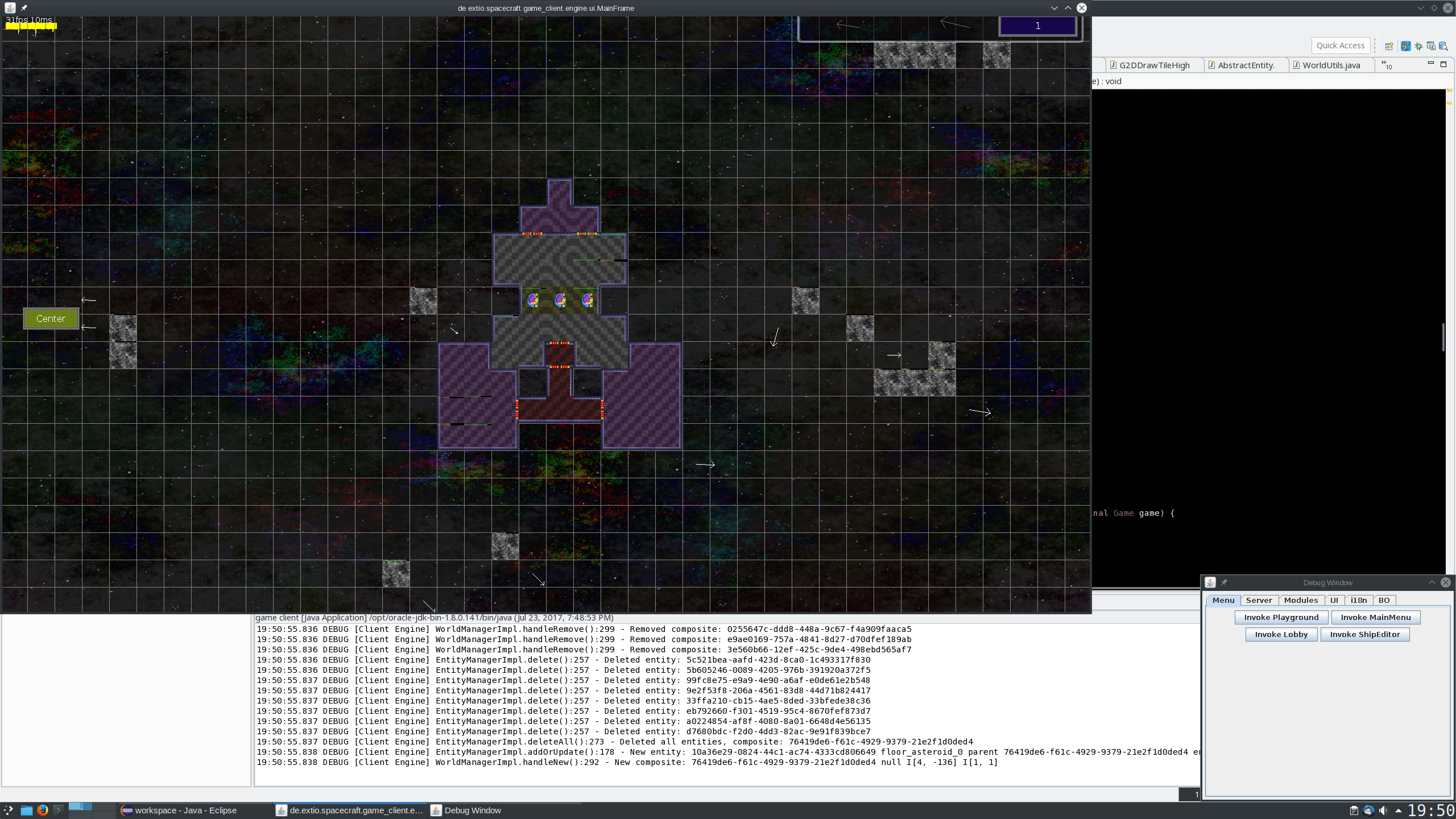Click the pin icon in game window titlebar
The height and width of the screenshot is (819, 1456).
pyautogui.click(x=24, y=8)
